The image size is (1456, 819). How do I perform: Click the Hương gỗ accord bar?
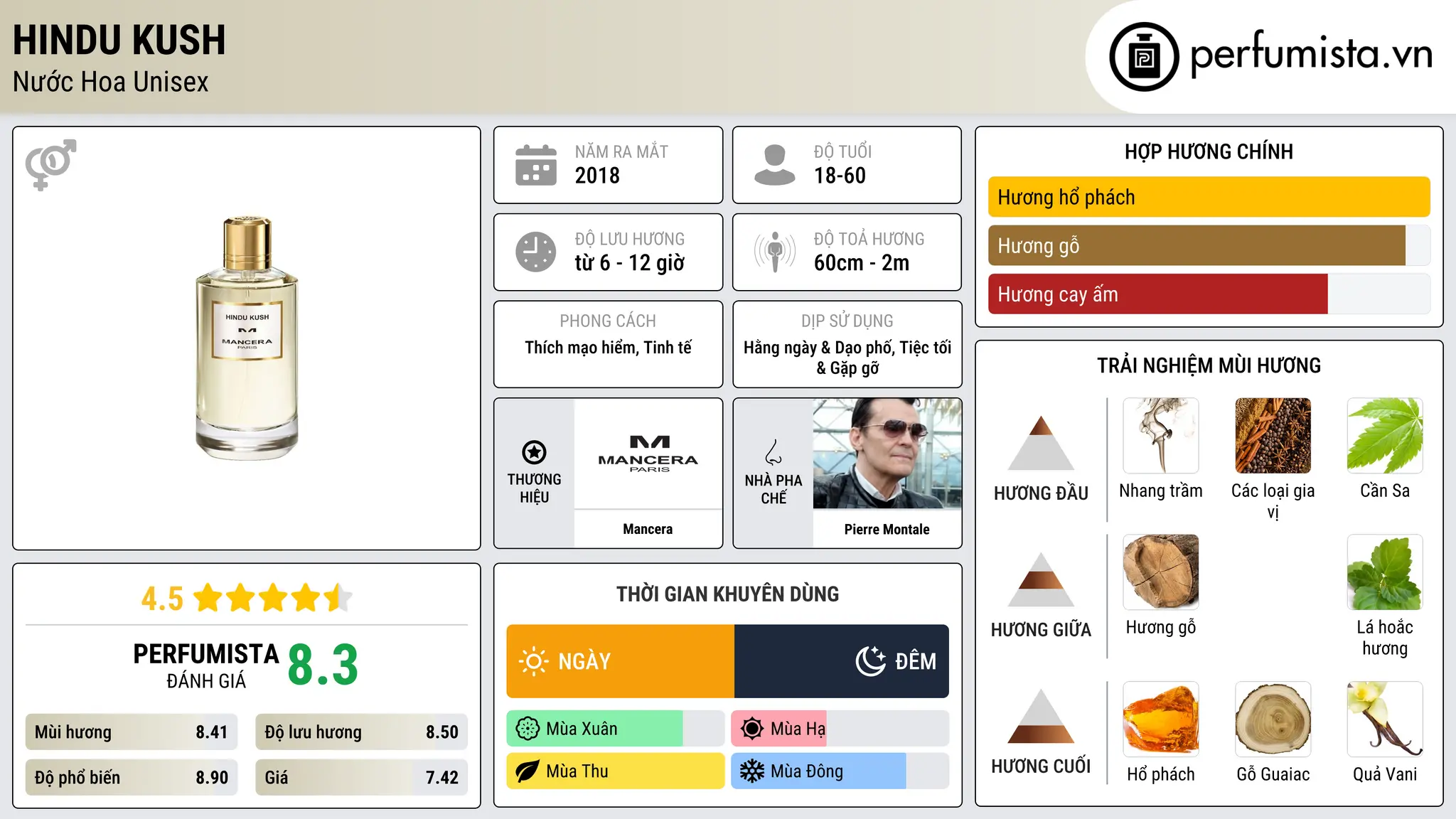1209,245
